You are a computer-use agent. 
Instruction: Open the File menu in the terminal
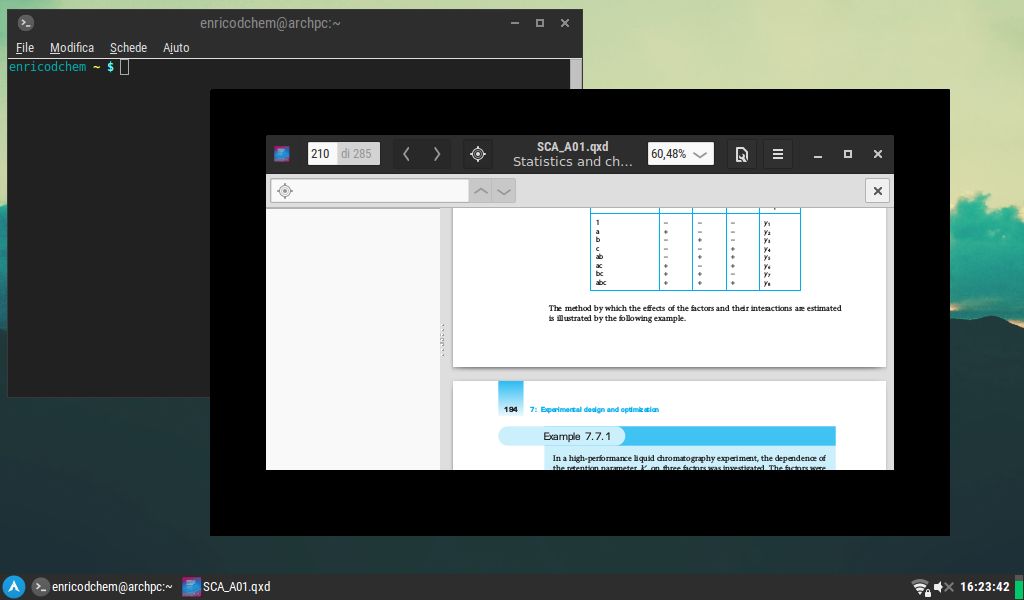click(x=24, y=47)
